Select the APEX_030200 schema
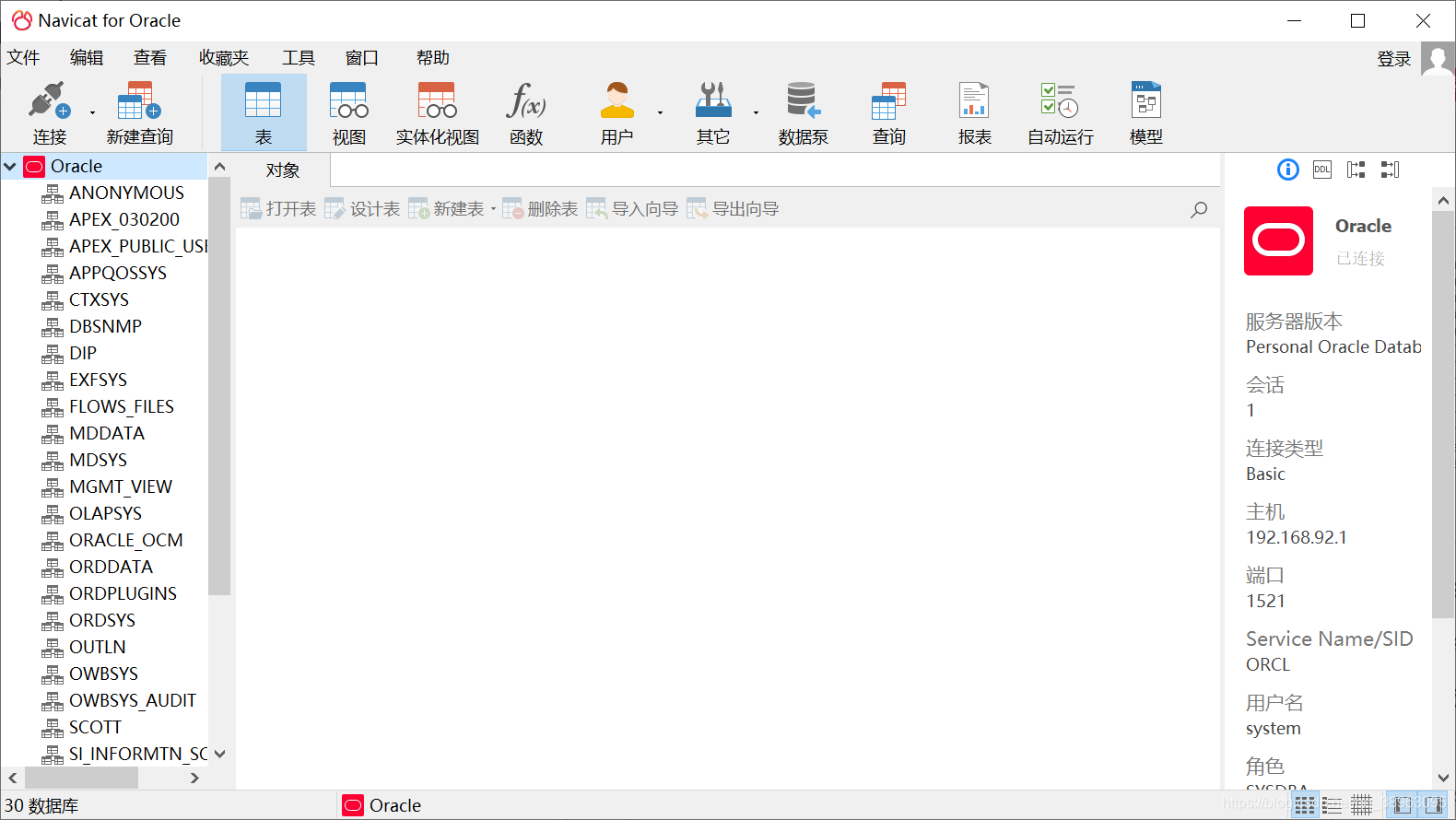Image resolution: width=1456 pixels, height=820 pixels. click(124, 220)
